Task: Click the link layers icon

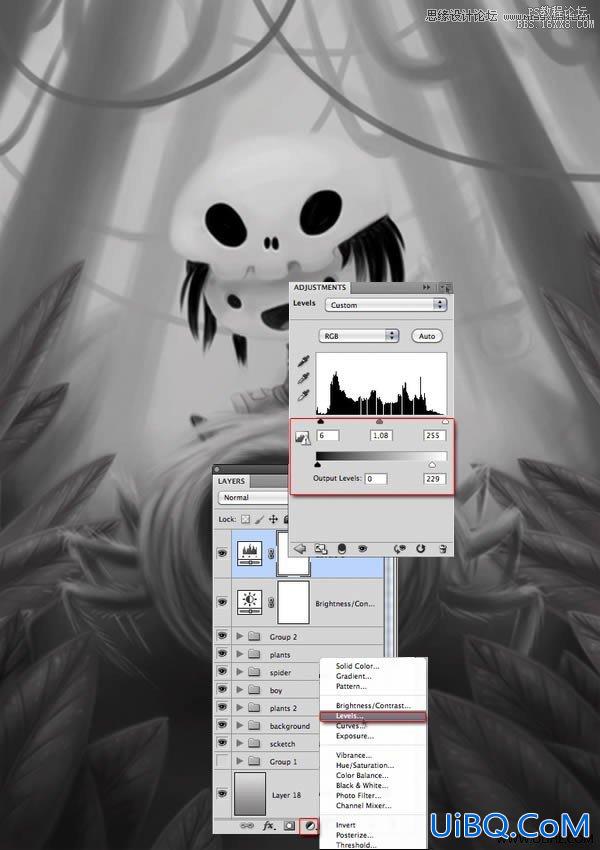Action: point(247,826)
